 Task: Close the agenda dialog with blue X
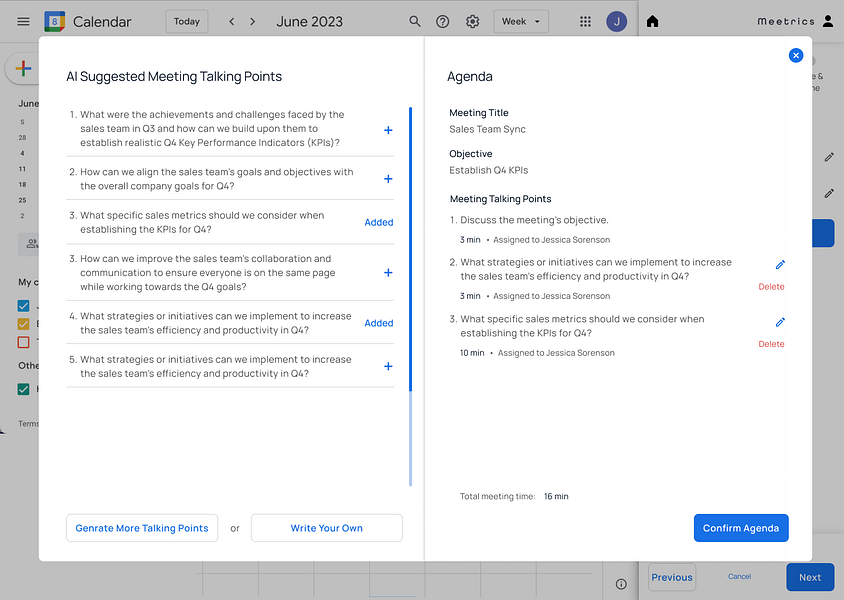click(x=796, y=55)
